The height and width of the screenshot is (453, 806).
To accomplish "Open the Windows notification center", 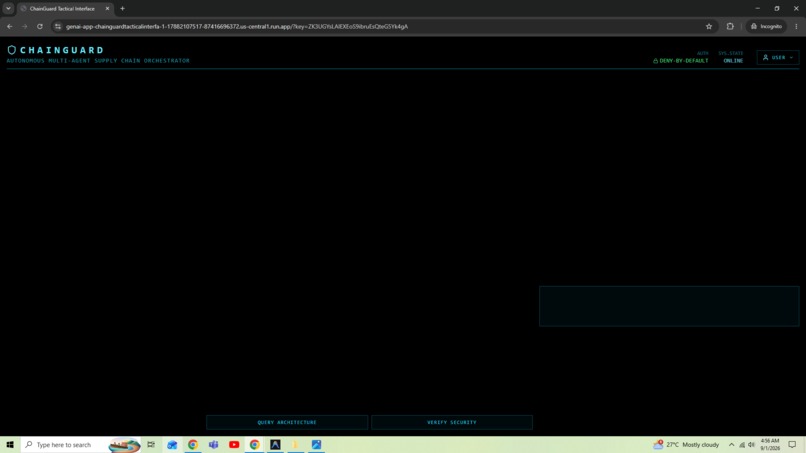I will (x=793, y=445).
